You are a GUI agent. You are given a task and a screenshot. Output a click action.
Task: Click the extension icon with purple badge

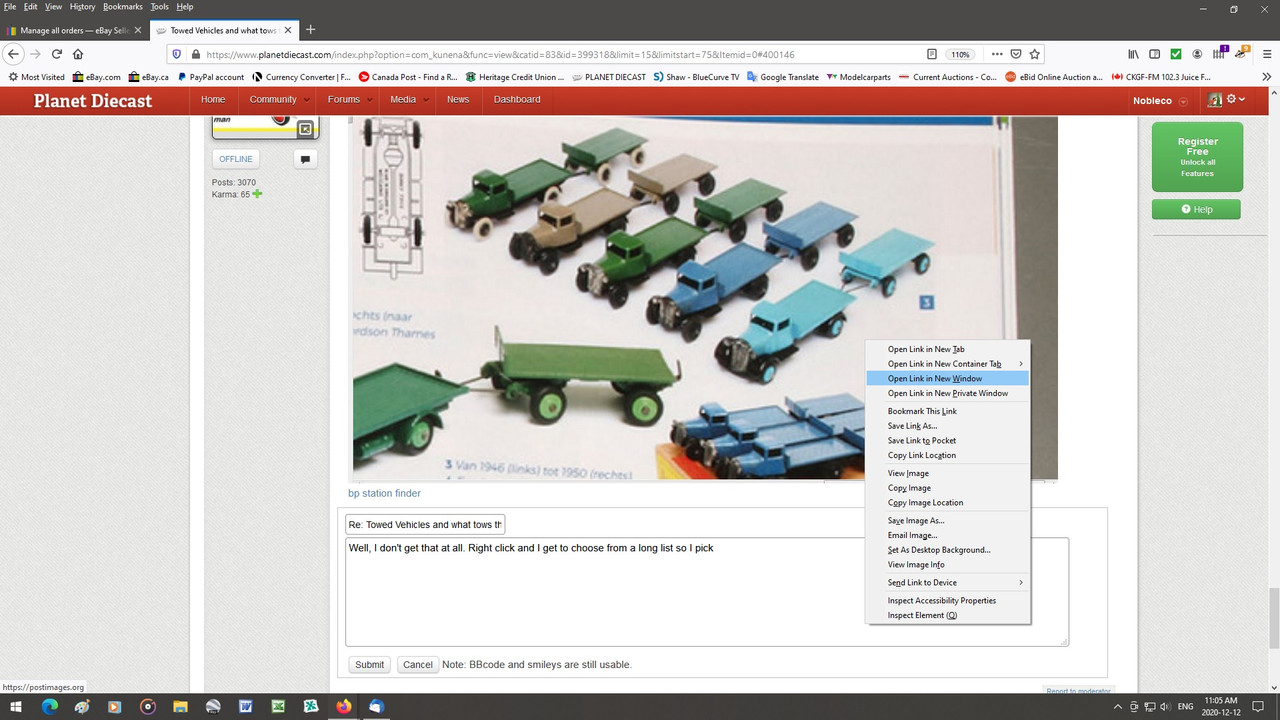[x=1219, y=54]
